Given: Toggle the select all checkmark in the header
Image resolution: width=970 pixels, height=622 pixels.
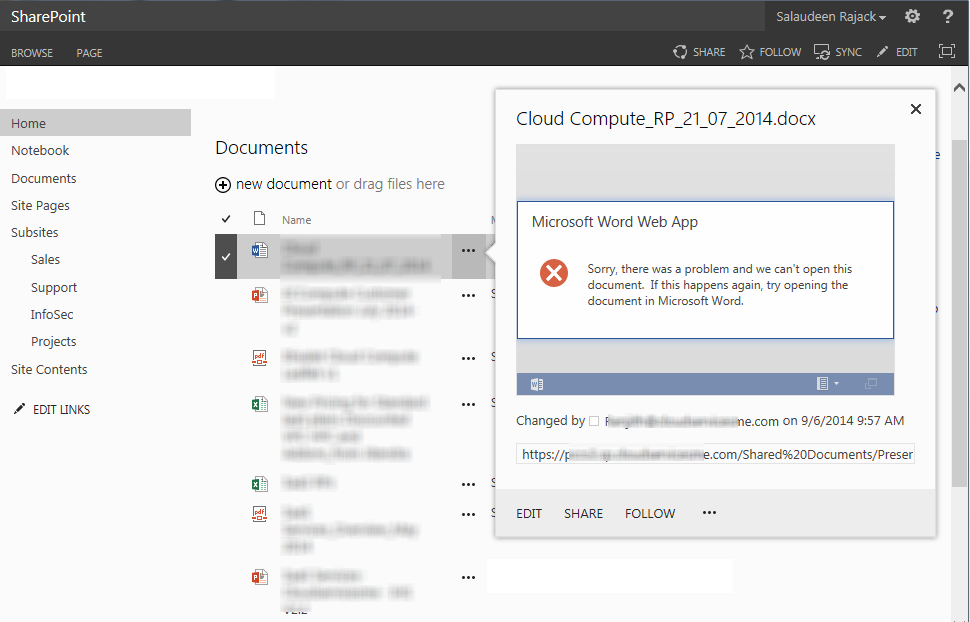Looking at the screenshot, I should [226, 218].
